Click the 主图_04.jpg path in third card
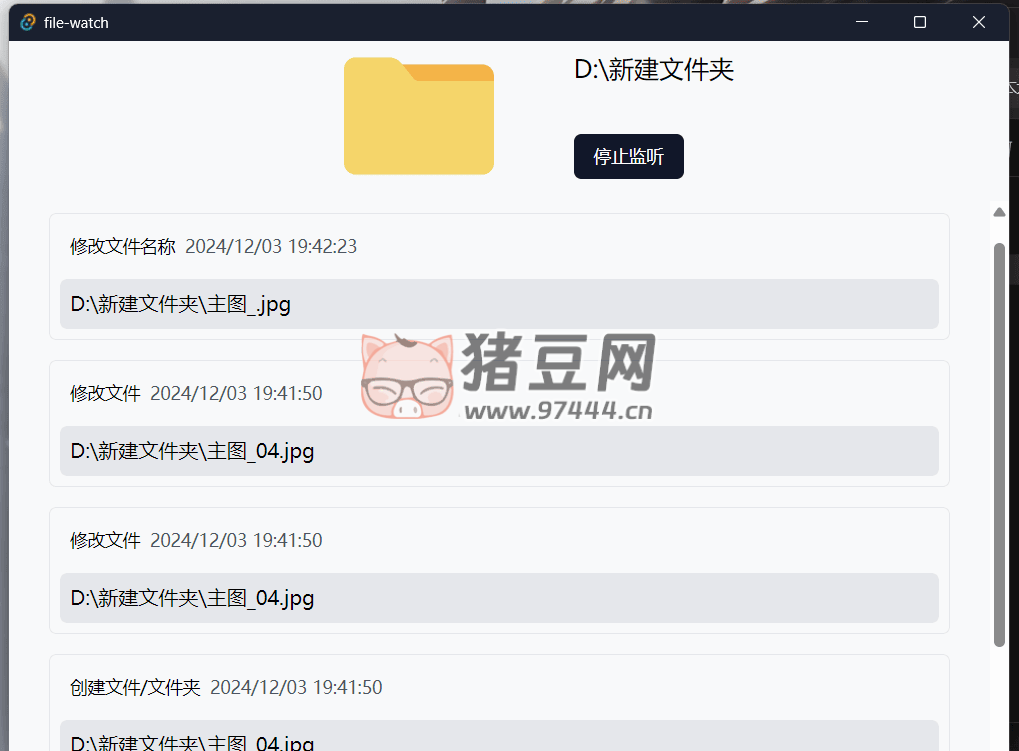 [x=192, y=598]
